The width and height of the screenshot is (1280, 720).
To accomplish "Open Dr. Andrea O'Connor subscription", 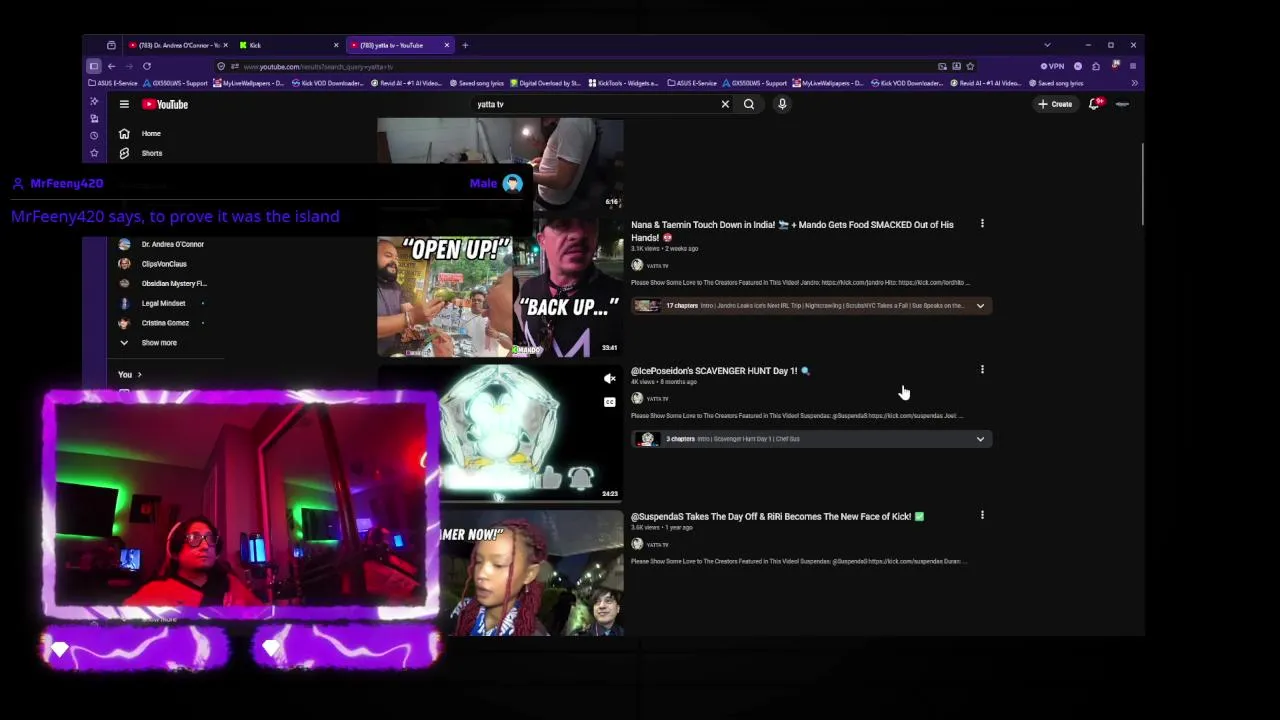I will pyautogui.click(x=162, y=244).
